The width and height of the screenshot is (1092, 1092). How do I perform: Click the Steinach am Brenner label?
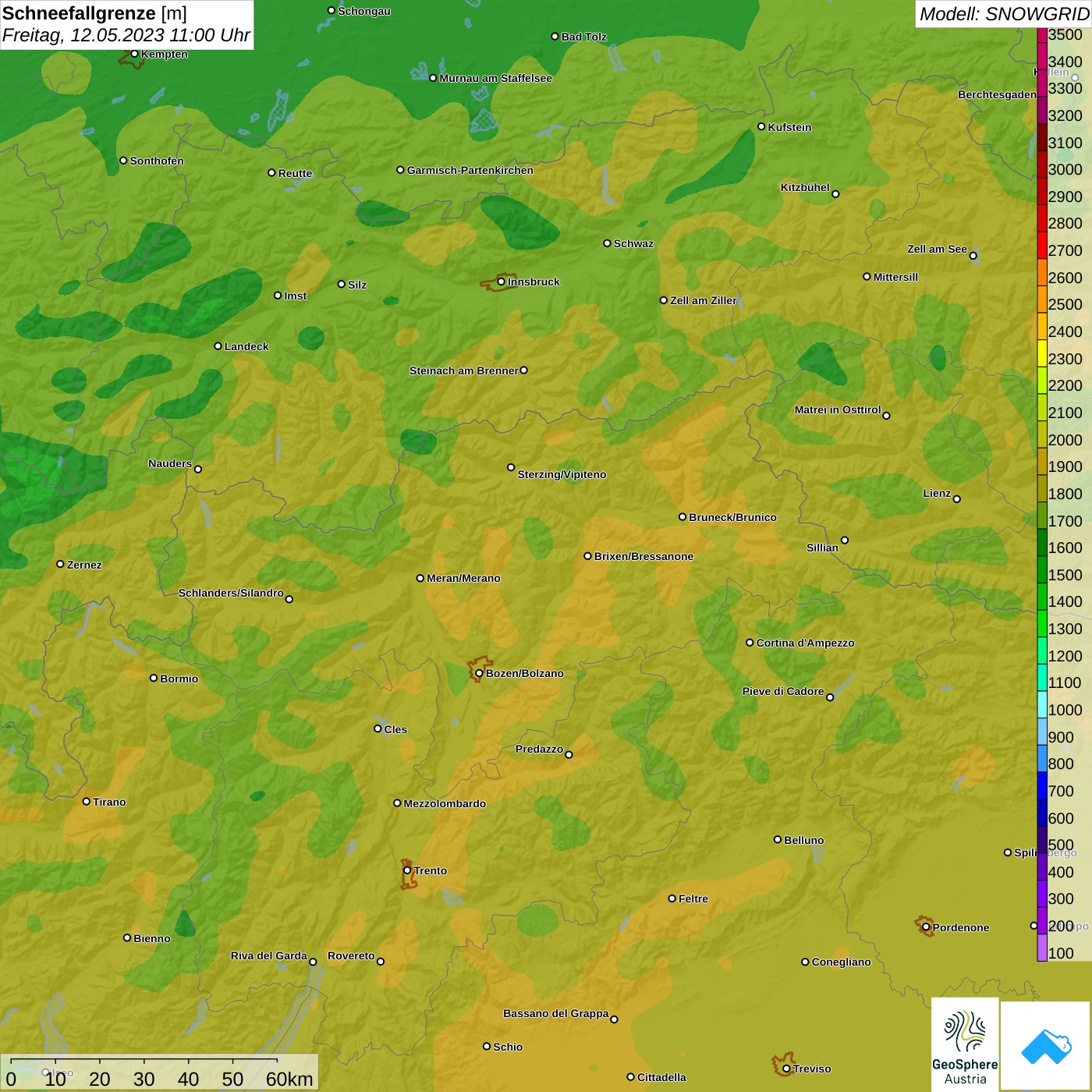pyautogui.click(x=463, y=370)
